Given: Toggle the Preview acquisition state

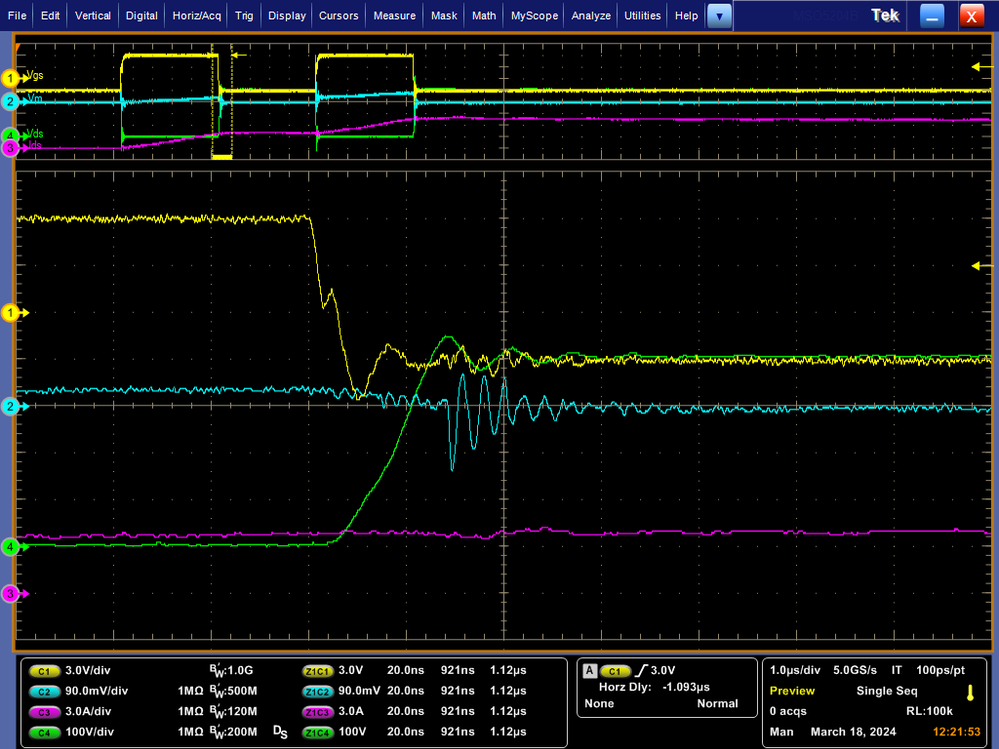Looking at the screenshot, I should (793, 691).
